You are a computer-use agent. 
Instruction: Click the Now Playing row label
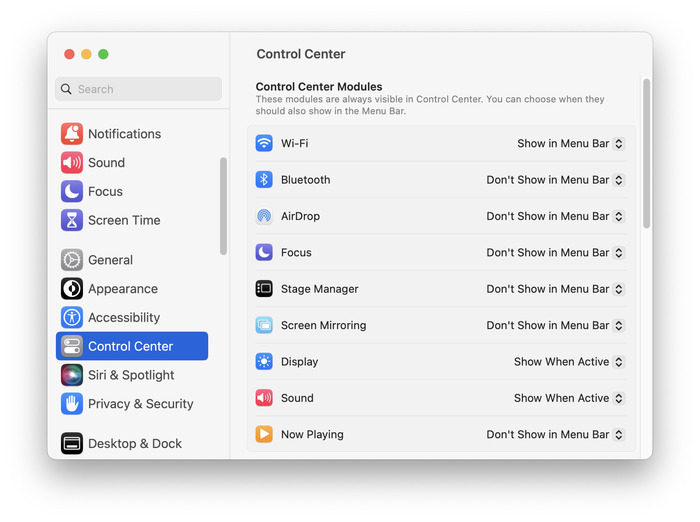click(x=312, y=434)
